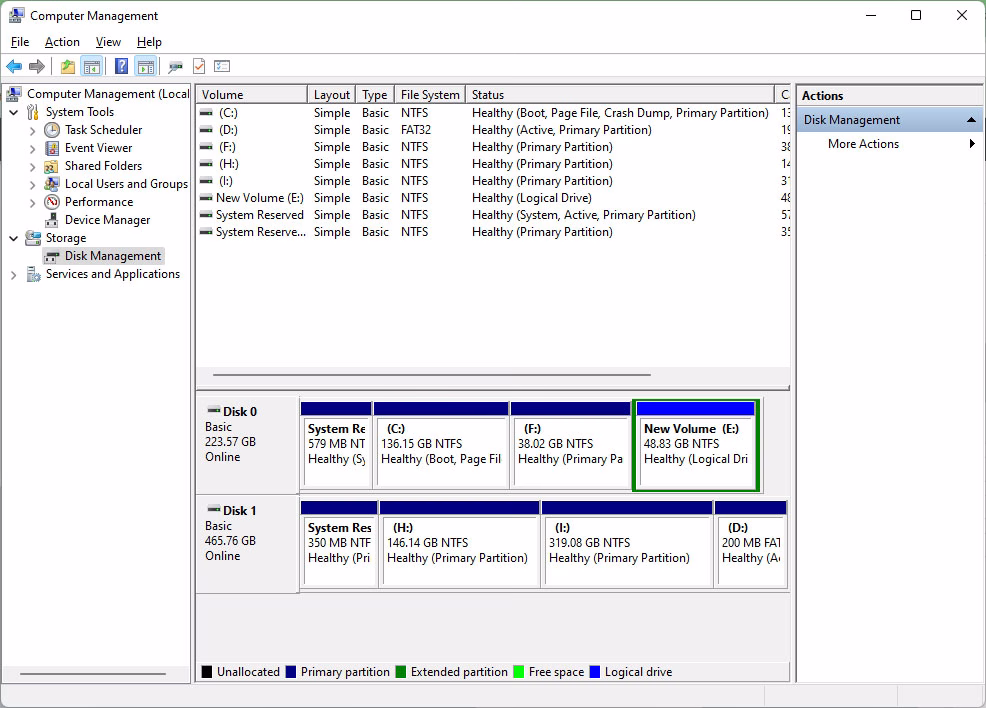Select the (I:) 319.08 GB partition
986x708 pixels.
click(x=627, y=544)
